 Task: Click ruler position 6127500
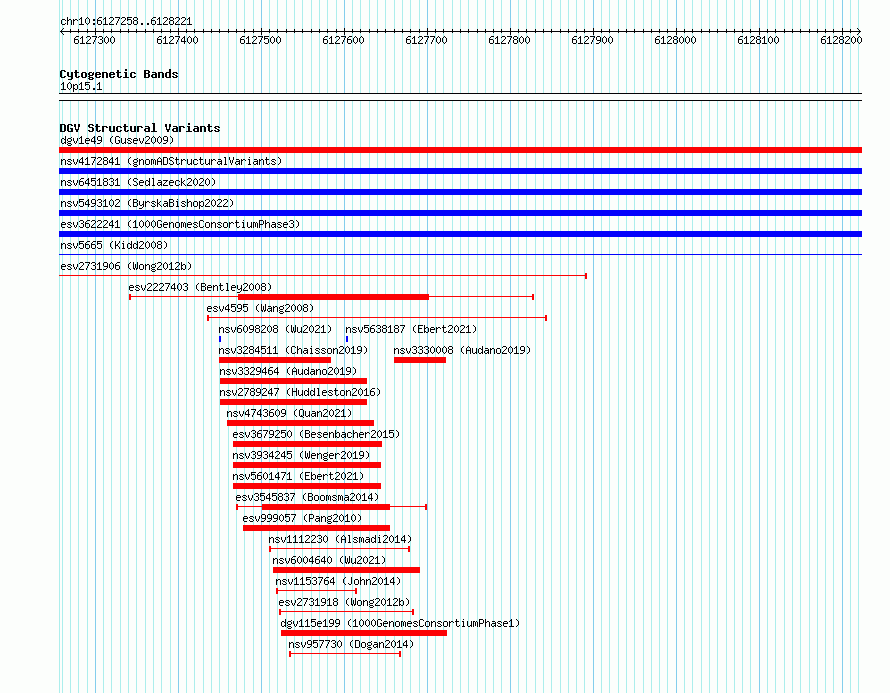coord(260,40)
